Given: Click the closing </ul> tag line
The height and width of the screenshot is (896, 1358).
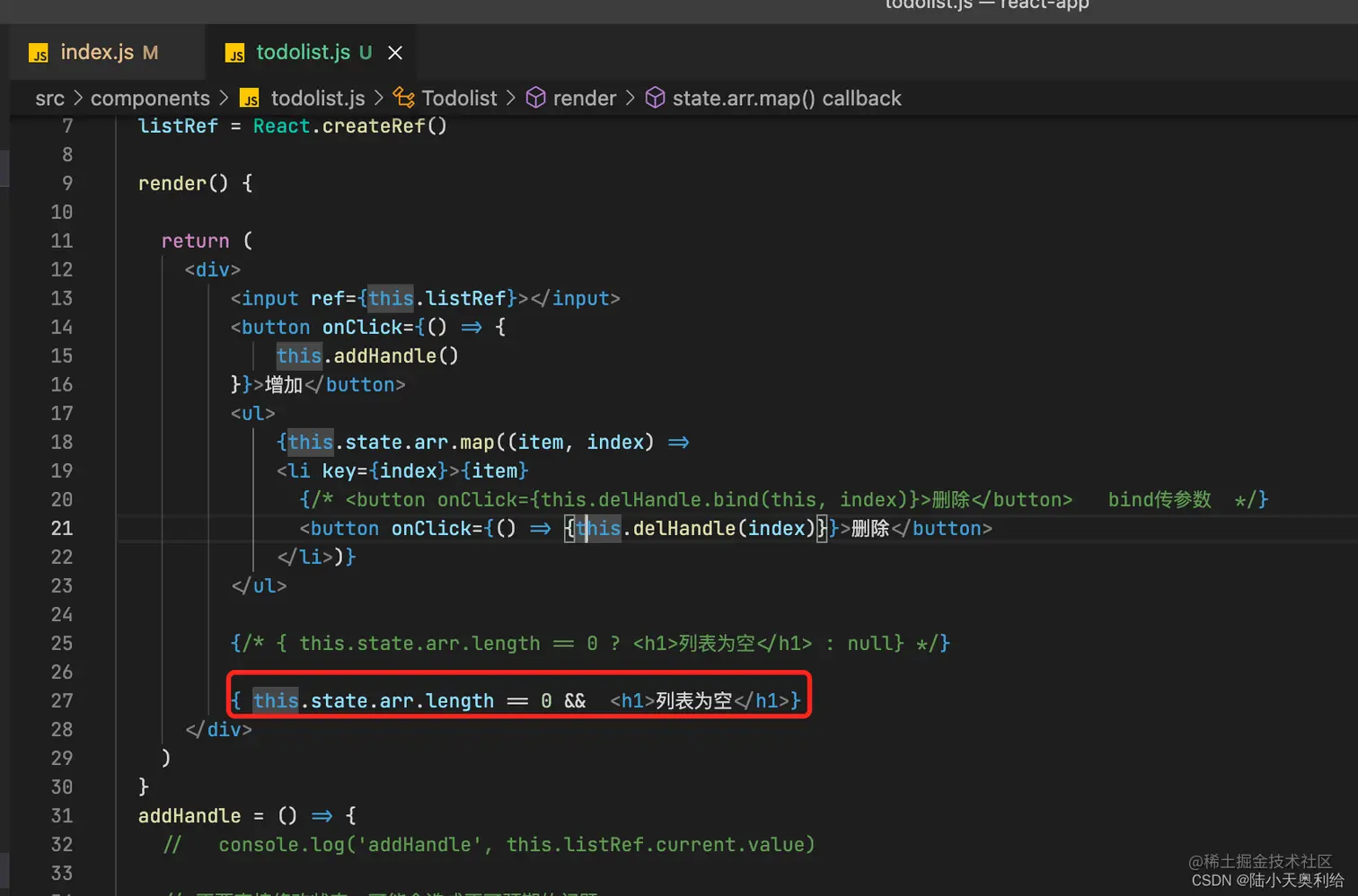Looking at the screenshot, I should coord(259,585).
